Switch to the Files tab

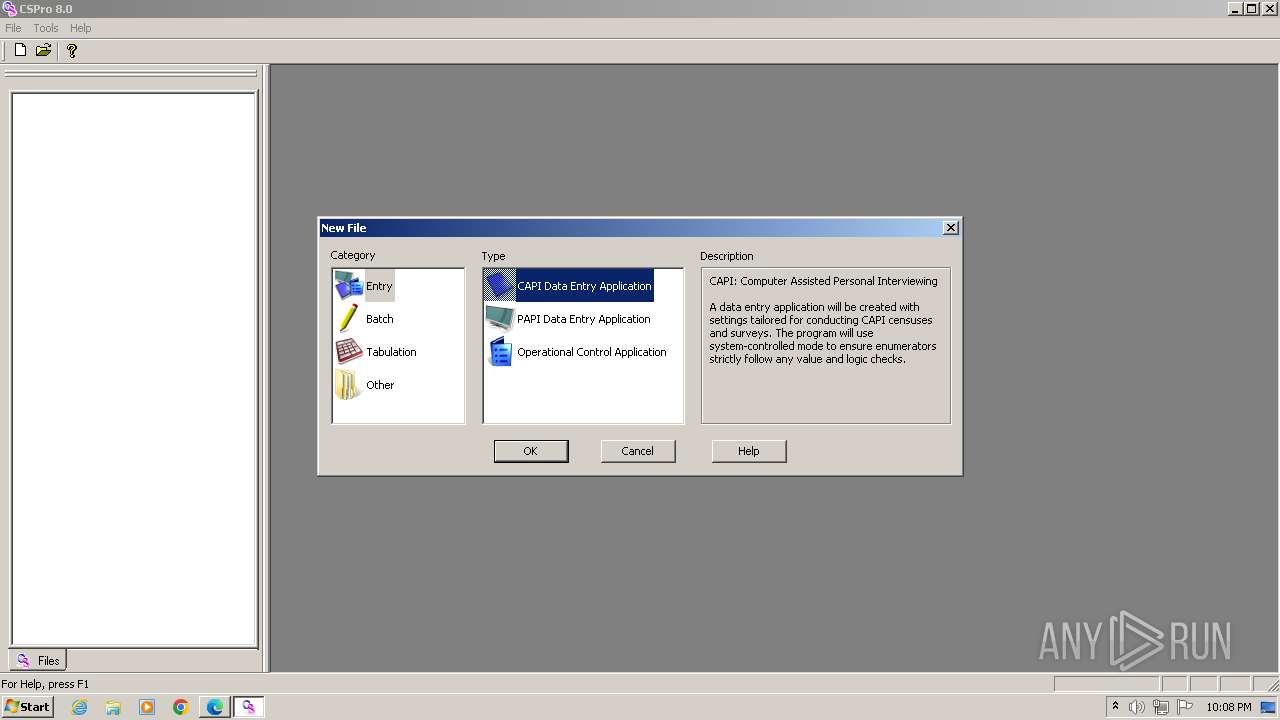click(38, 660)
